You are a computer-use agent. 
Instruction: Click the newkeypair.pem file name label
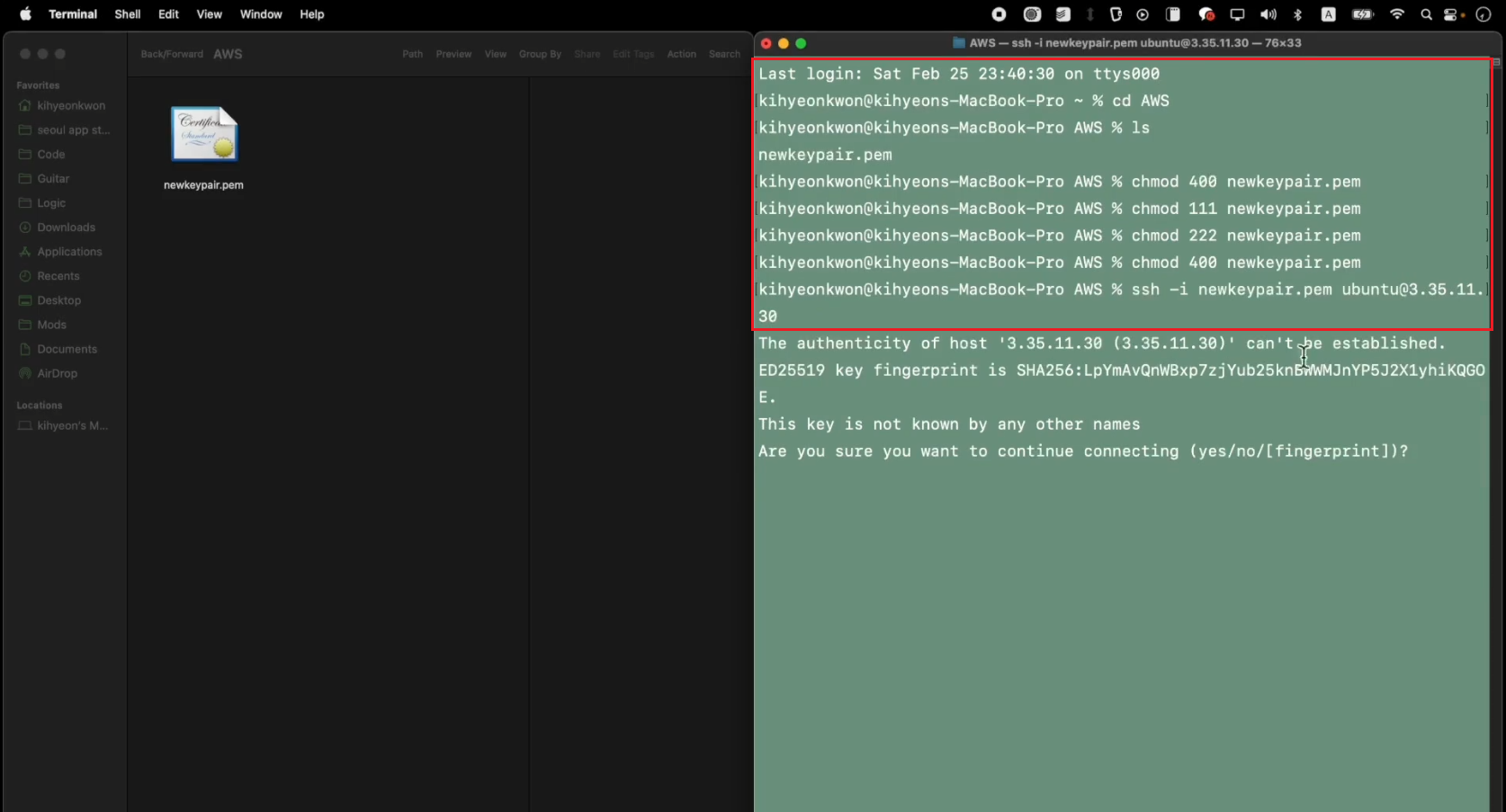(x=203, y=185)
